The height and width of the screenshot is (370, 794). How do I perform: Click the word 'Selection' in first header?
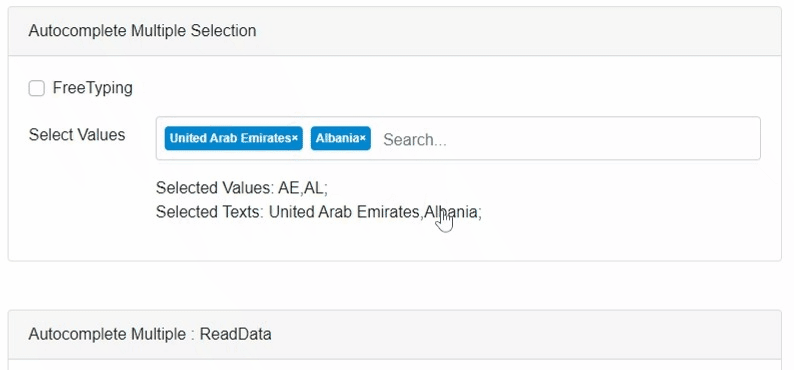[223, 31]
